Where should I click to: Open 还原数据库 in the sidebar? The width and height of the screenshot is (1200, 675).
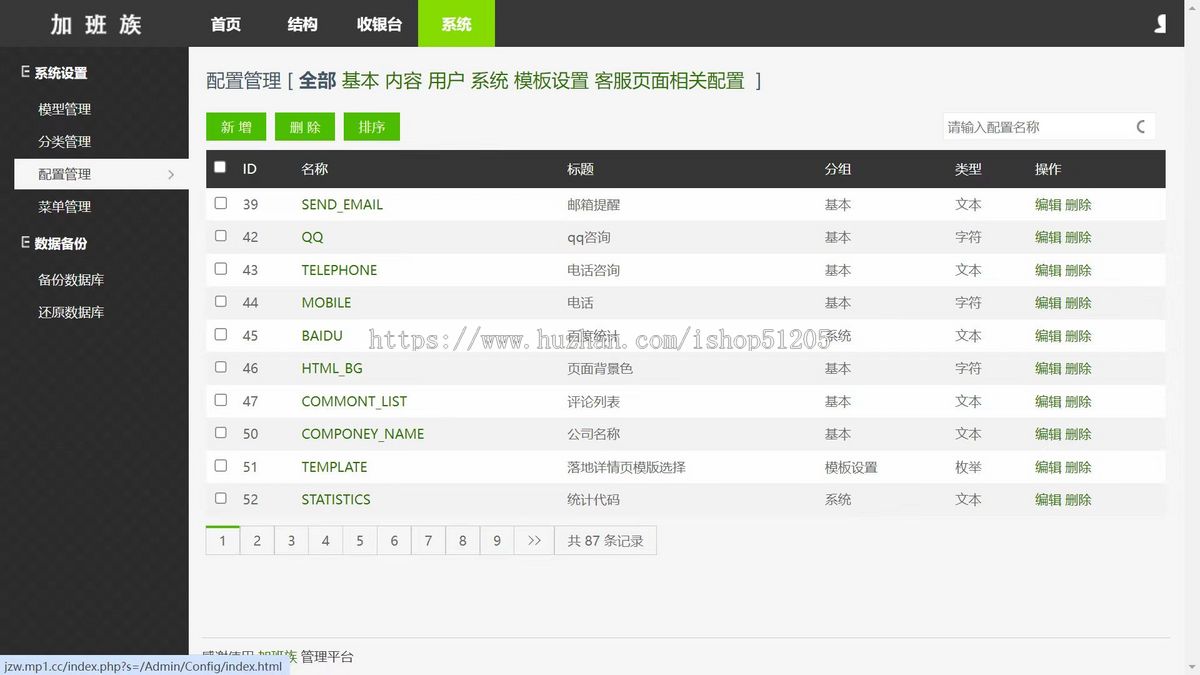pos(71,312)
